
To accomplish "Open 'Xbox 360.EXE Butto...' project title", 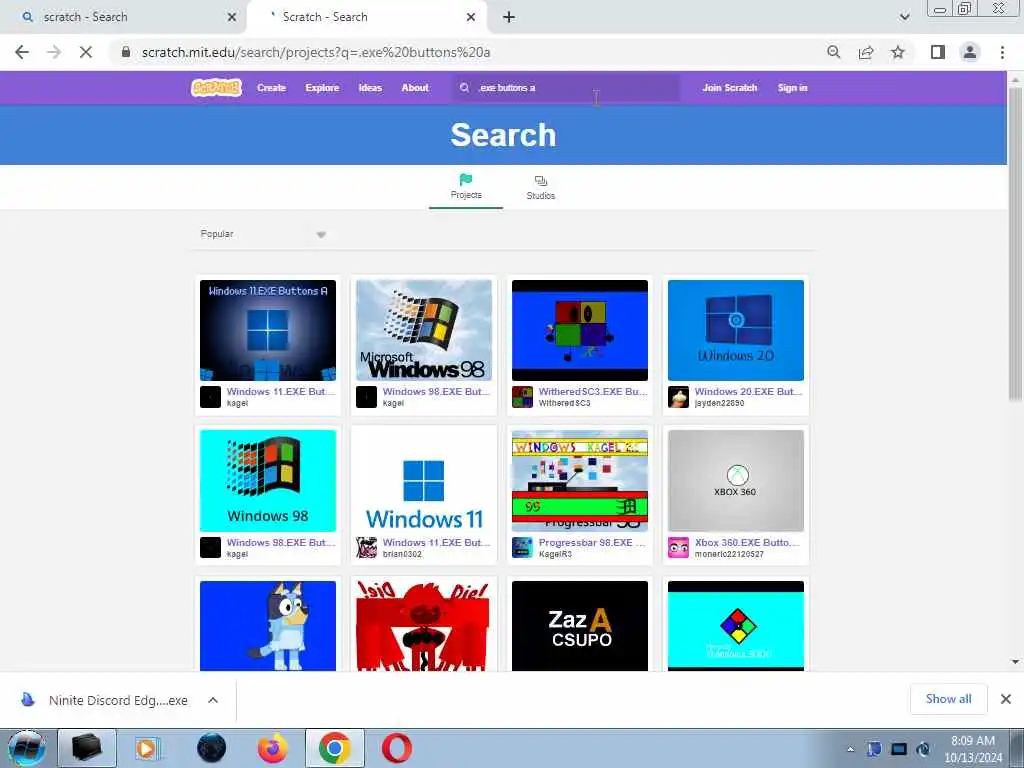I will [x=747, y=543].
